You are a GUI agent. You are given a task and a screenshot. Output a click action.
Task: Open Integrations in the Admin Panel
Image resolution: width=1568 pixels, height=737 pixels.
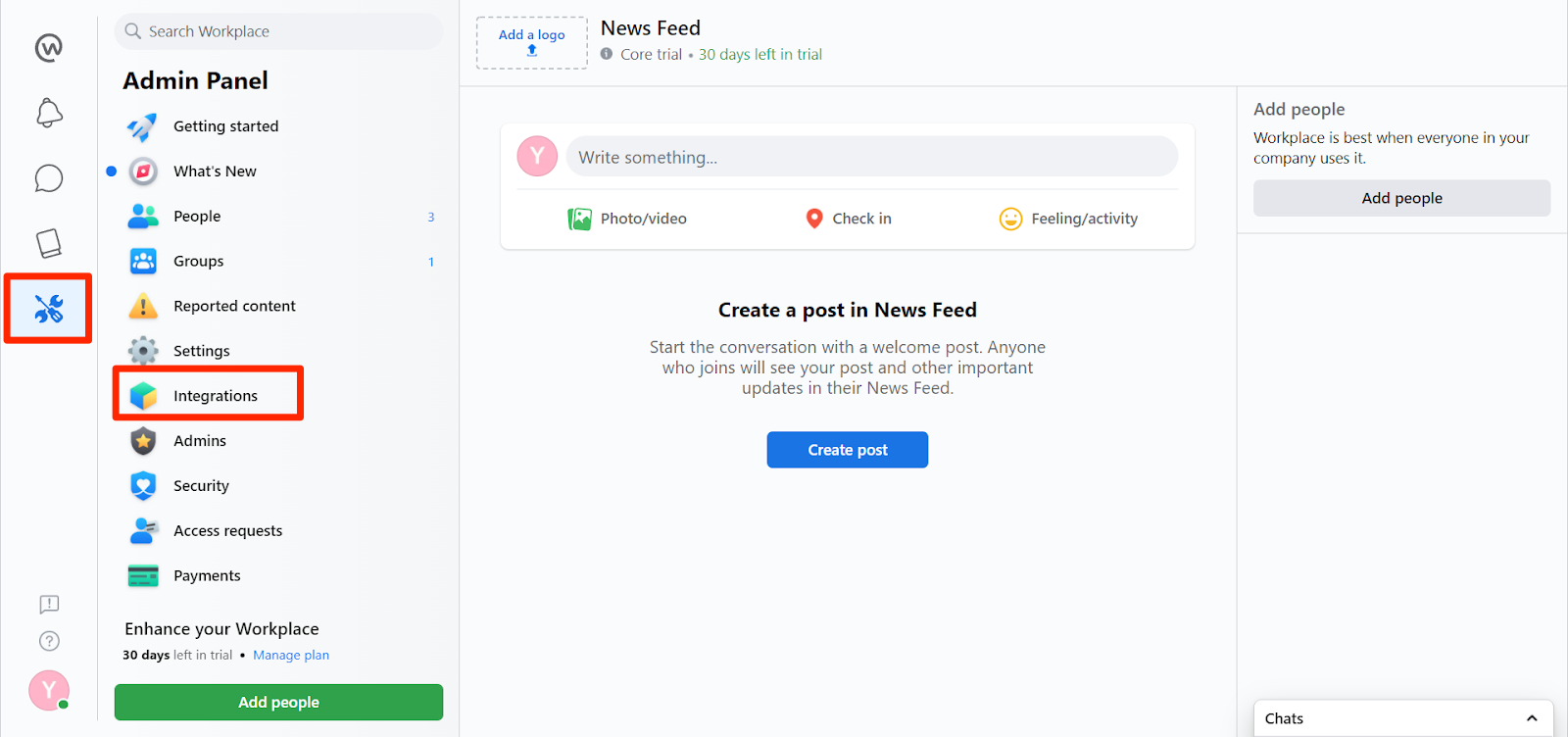tap(215, 396)
